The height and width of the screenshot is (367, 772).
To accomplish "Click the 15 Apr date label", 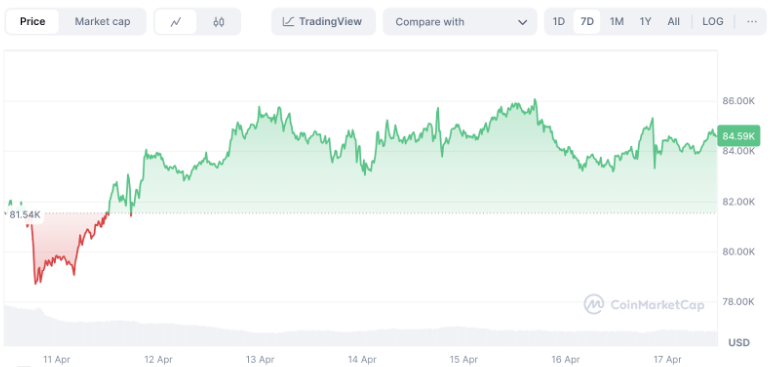I will click(464, 359).
